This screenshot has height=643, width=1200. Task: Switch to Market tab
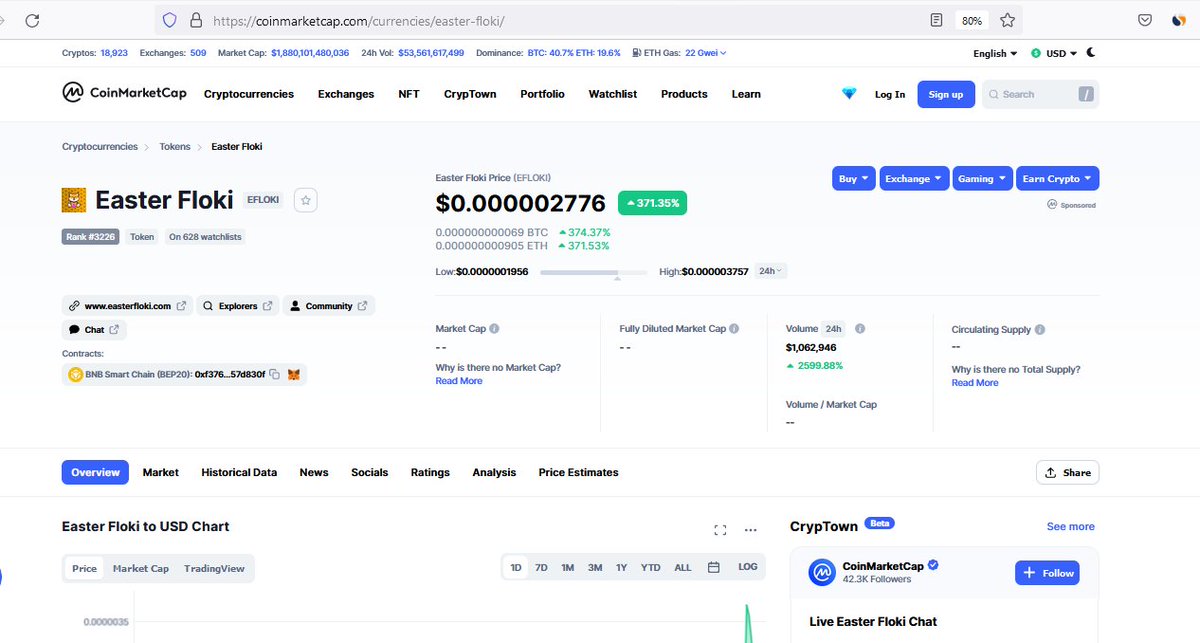pyautogui.click(x=160, y=472)
